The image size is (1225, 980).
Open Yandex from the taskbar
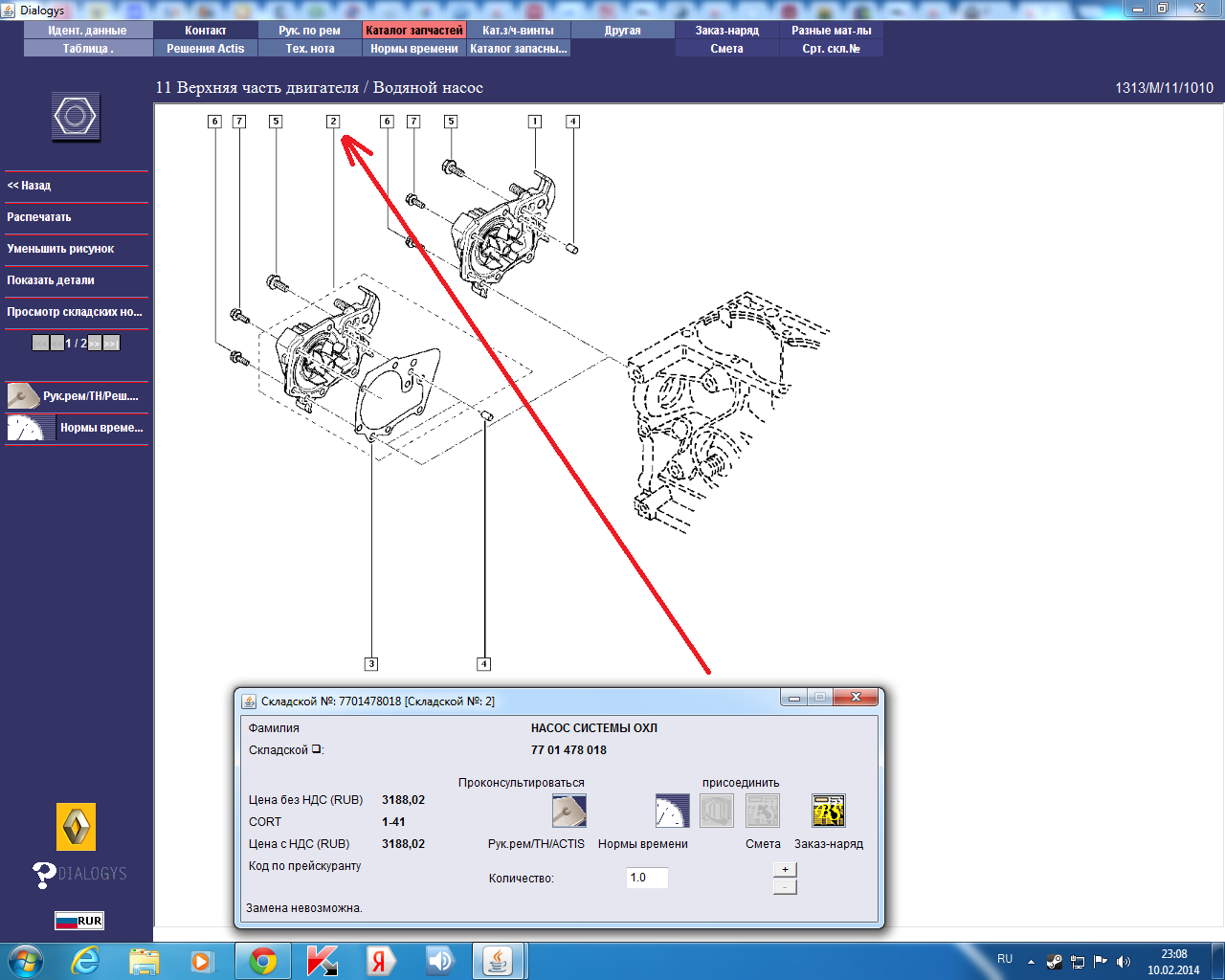[380, 961]
